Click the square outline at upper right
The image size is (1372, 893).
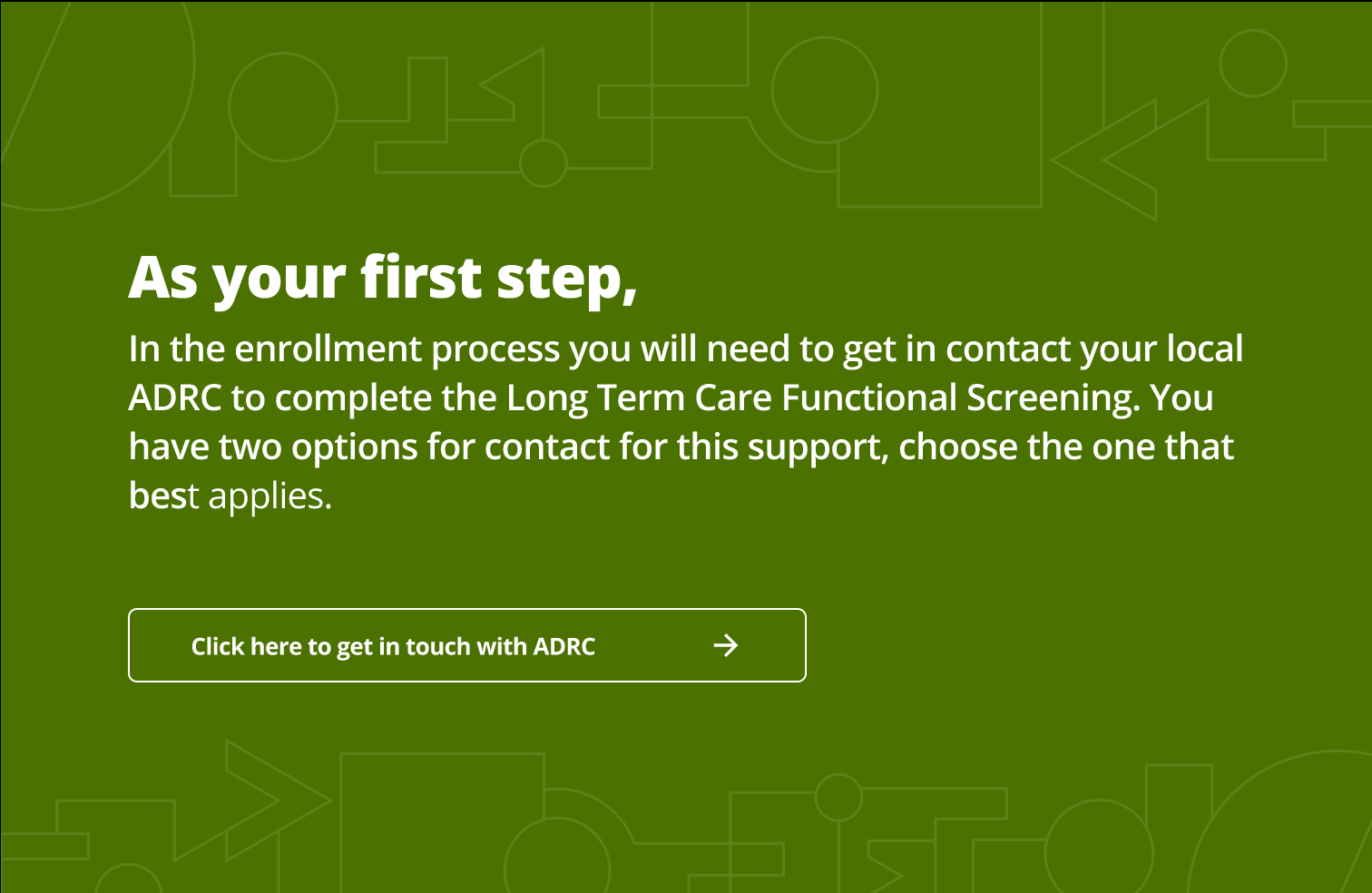click(x=939, y=104)
